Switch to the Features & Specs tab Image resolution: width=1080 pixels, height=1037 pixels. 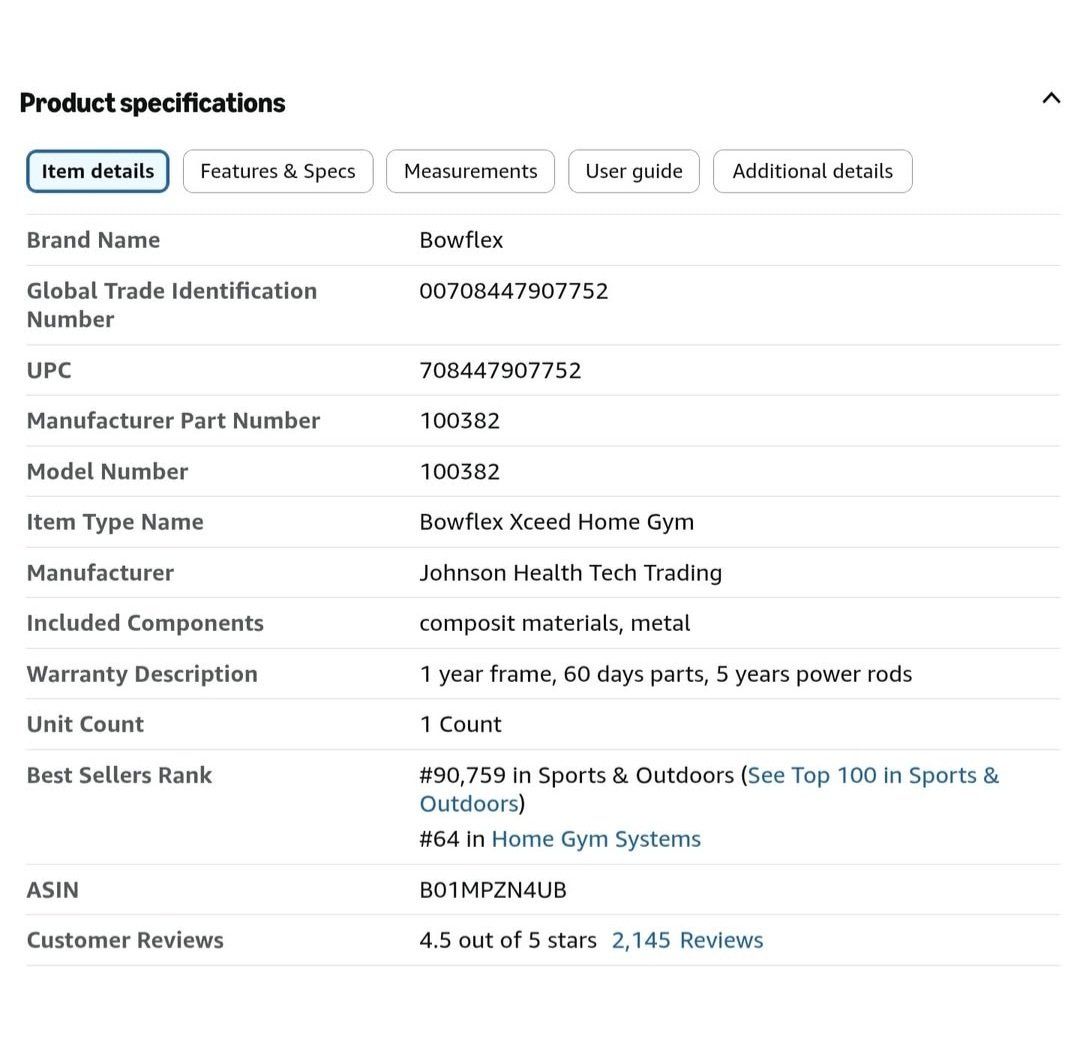pos(278,171)
